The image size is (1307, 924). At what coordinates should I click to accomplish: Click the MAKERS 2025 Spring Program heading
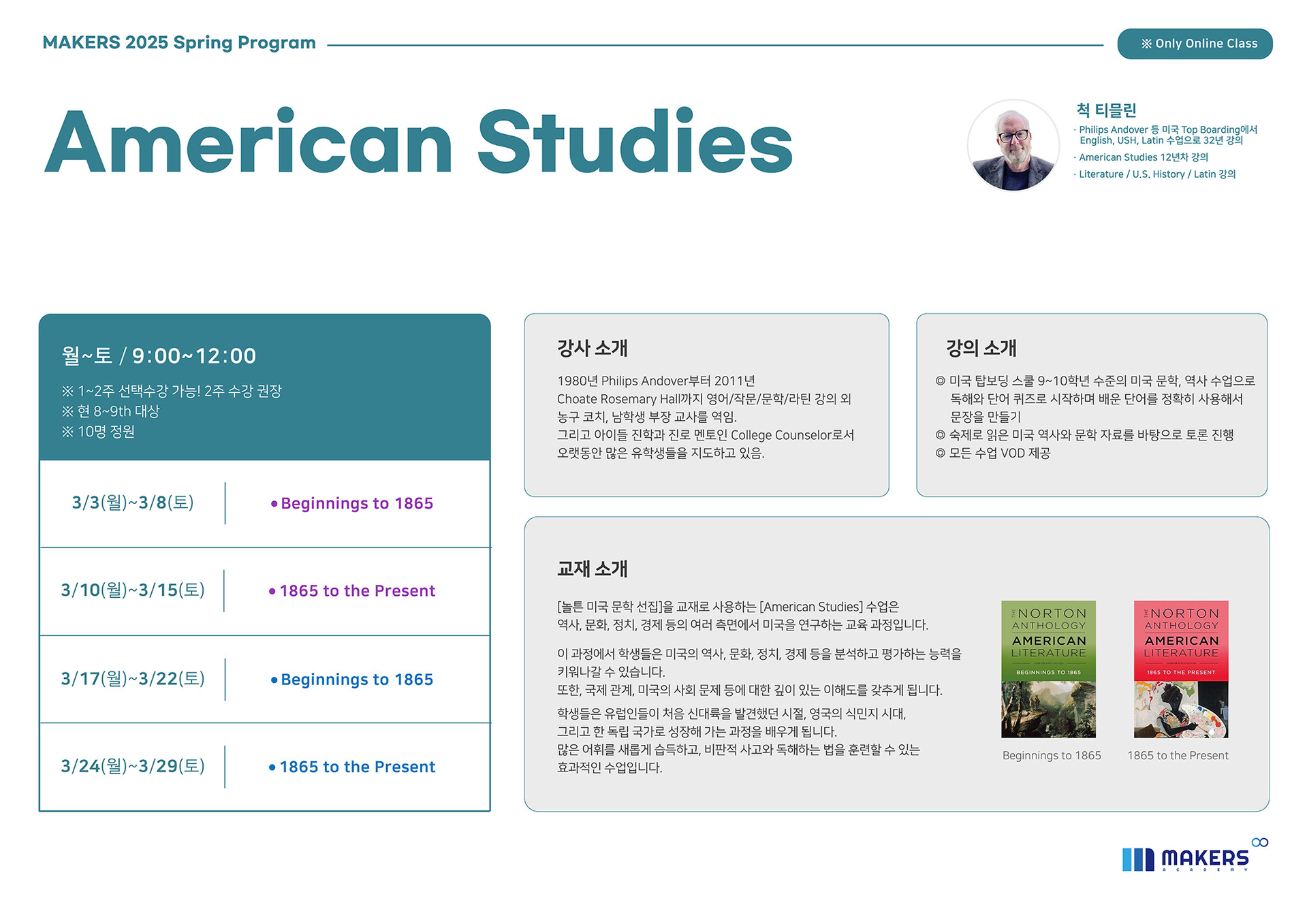(x=179, y=42)
